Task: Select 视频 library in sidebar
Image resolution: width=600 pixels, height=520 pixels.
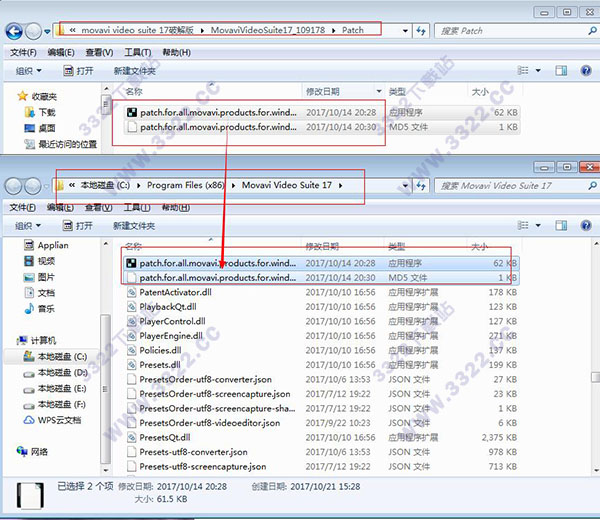Action: (x=40, y=261)
